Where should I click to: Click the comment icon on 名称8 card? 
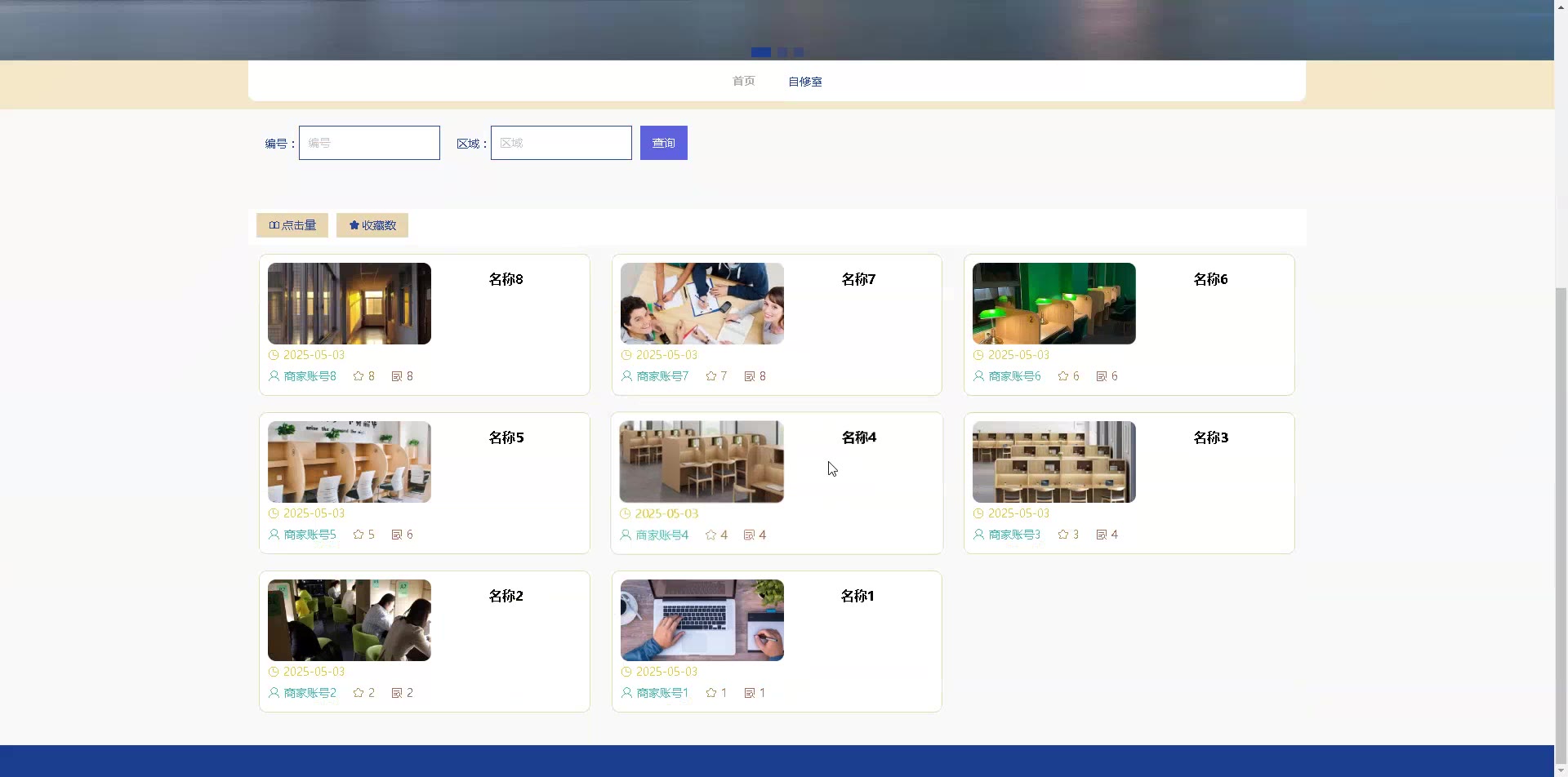click(397, 376)
